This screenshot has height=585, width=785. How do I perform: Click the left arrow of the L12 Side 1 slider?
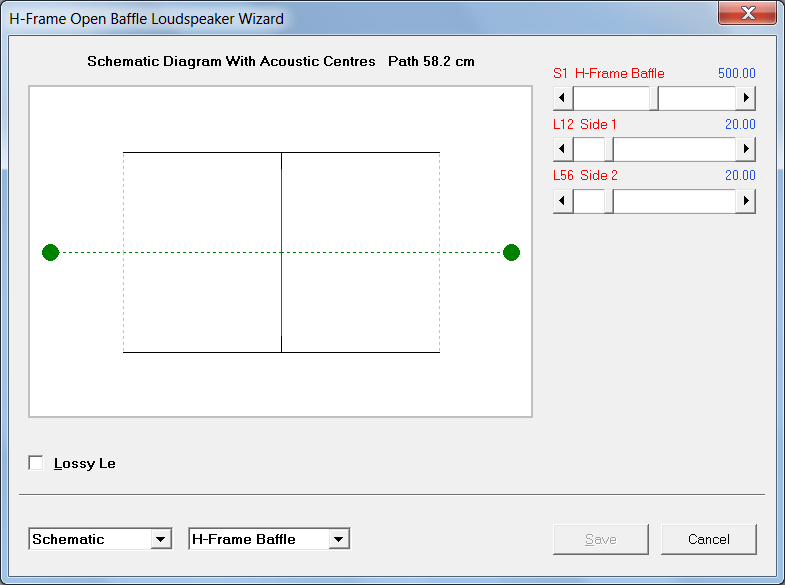[x=563, y=149]
